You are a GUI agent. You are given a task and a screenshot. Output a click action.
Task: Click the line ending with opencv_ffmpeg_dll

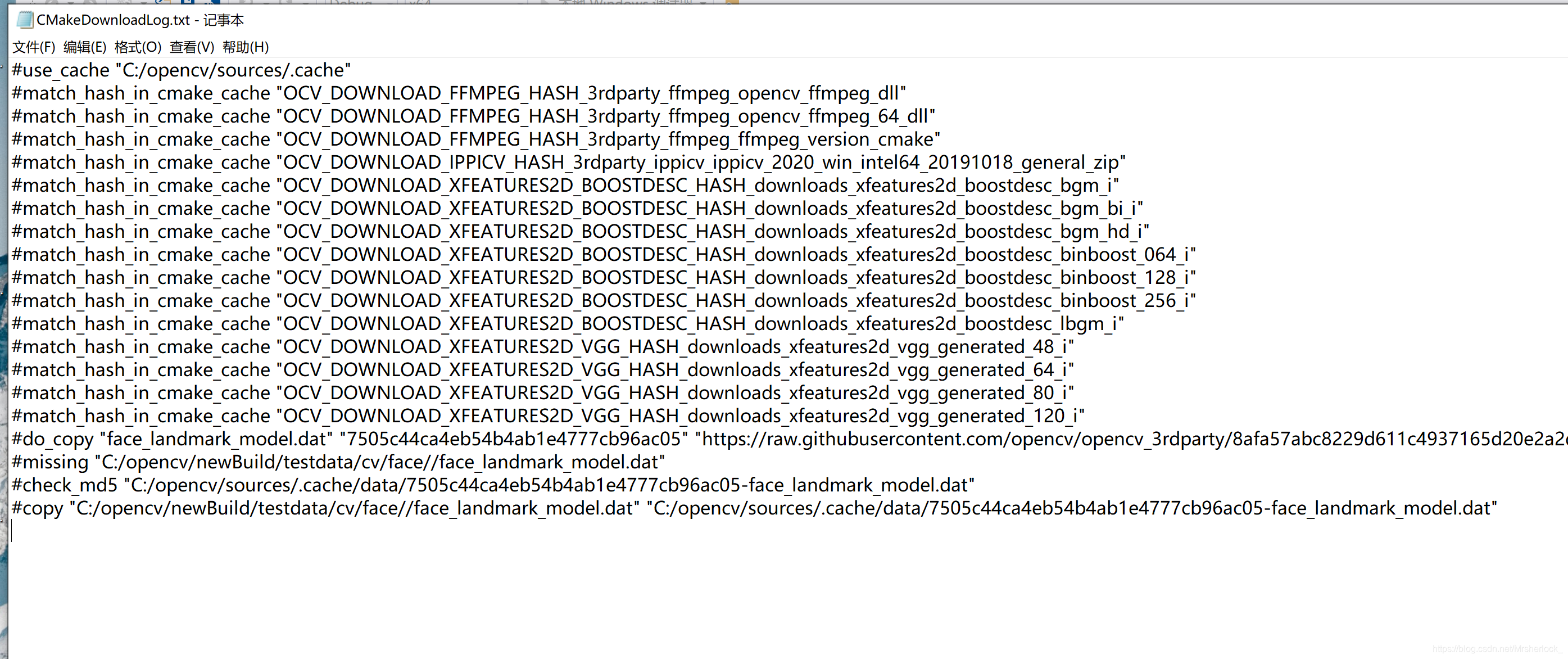(x=459, y=93)
